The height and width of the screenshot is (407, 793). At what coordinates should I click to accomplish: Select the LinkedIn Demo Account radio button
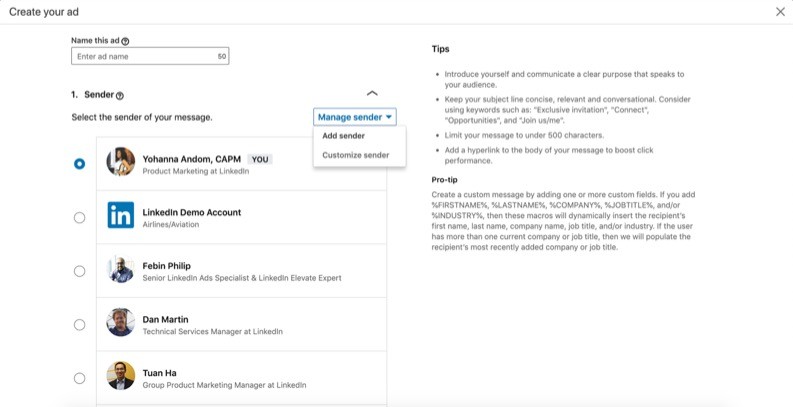coord(80,217)
